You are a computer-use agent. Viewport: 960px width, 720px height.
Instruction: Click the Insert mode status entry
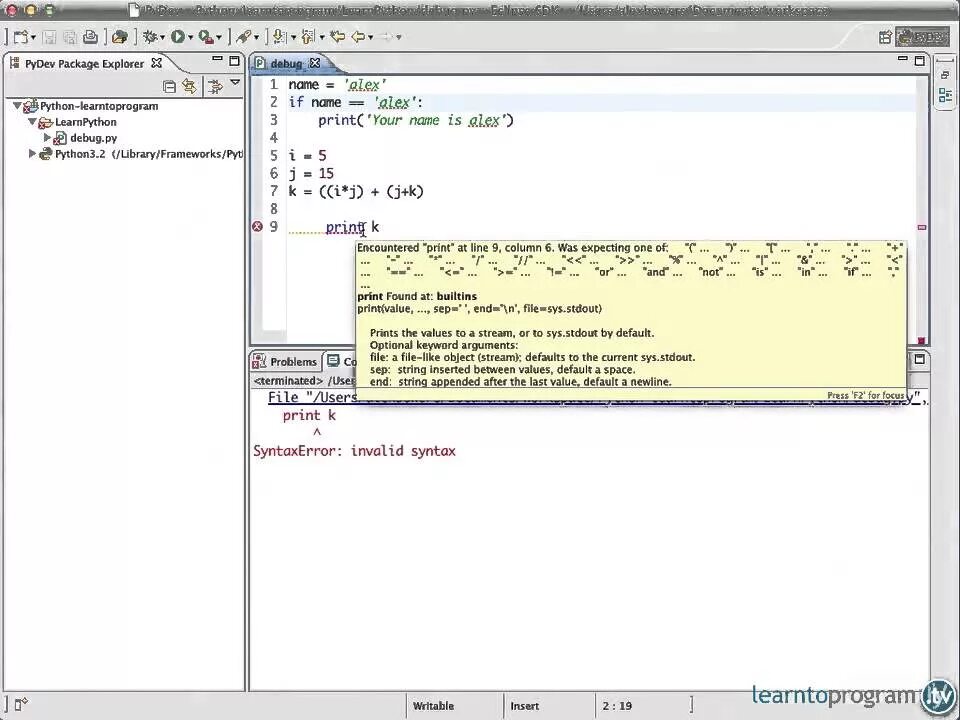(x=525, y=706)
